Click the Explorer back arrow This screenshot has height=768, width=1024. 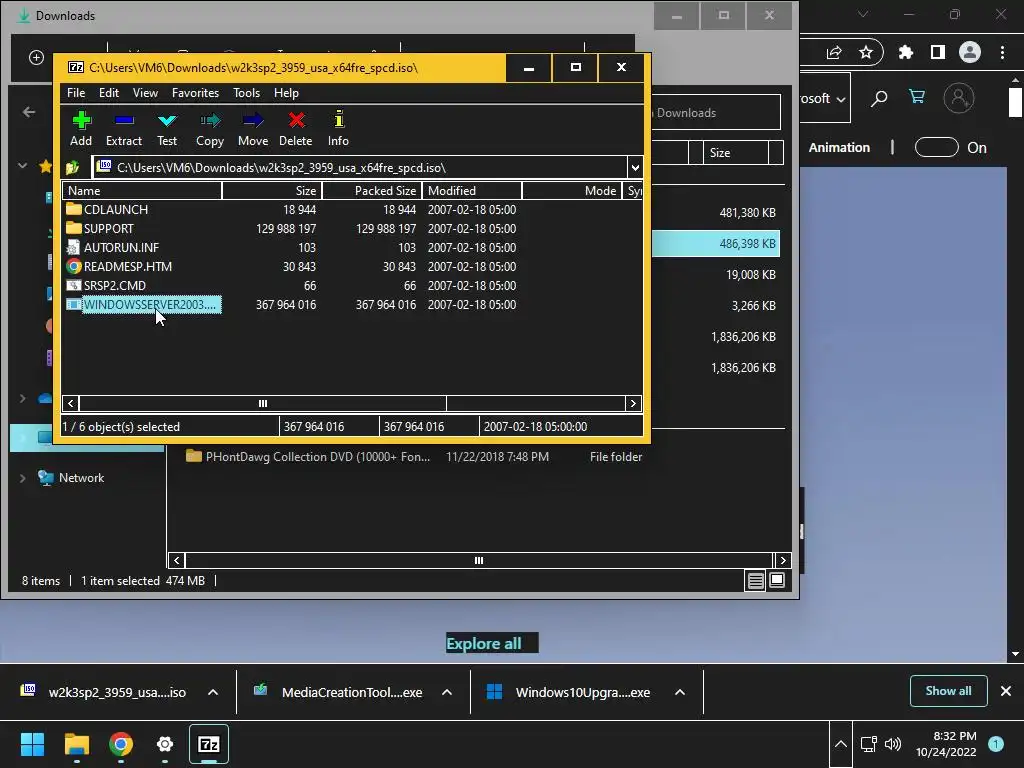pos(29,112)
